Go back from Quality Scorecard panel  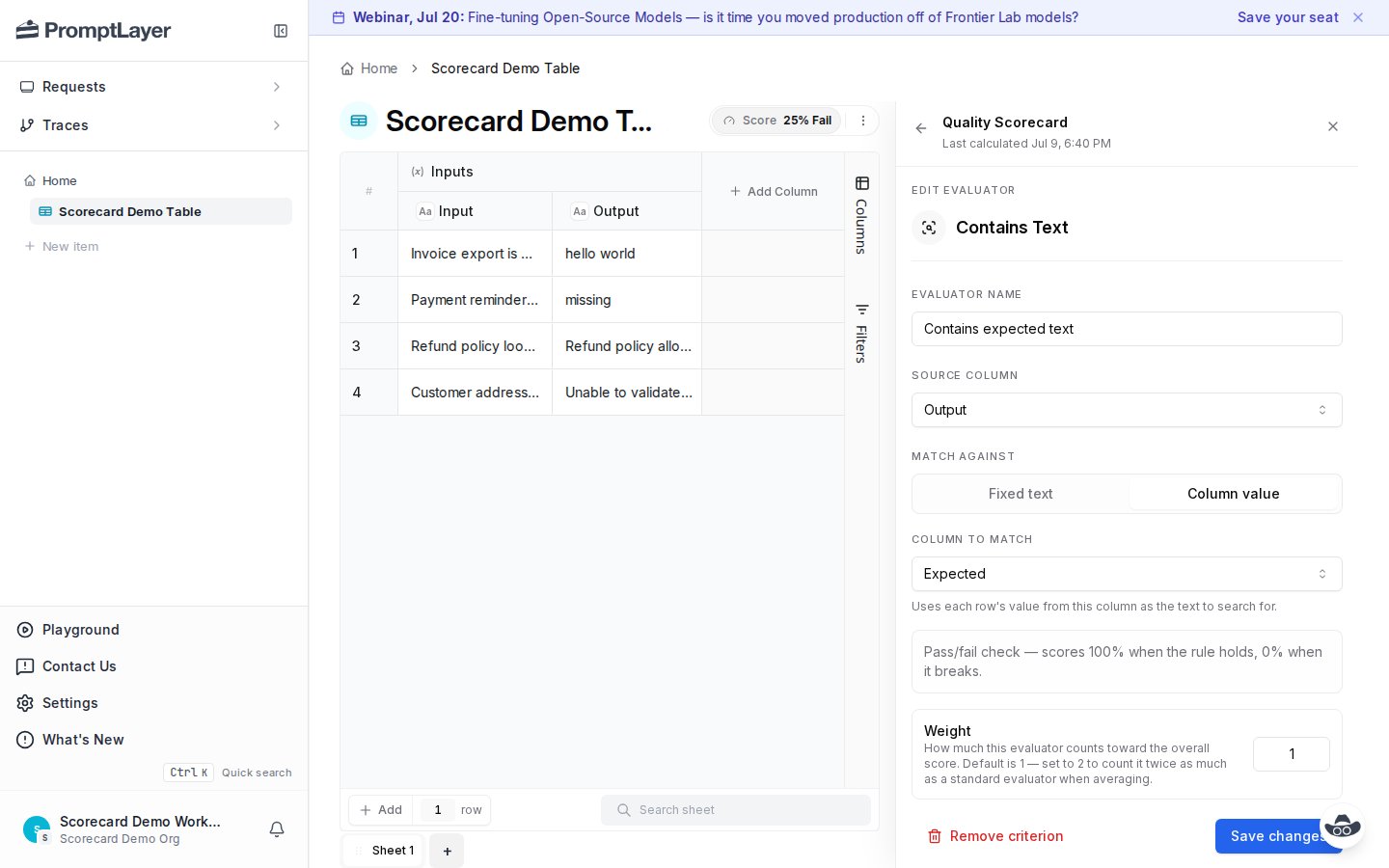click(921, 127)
